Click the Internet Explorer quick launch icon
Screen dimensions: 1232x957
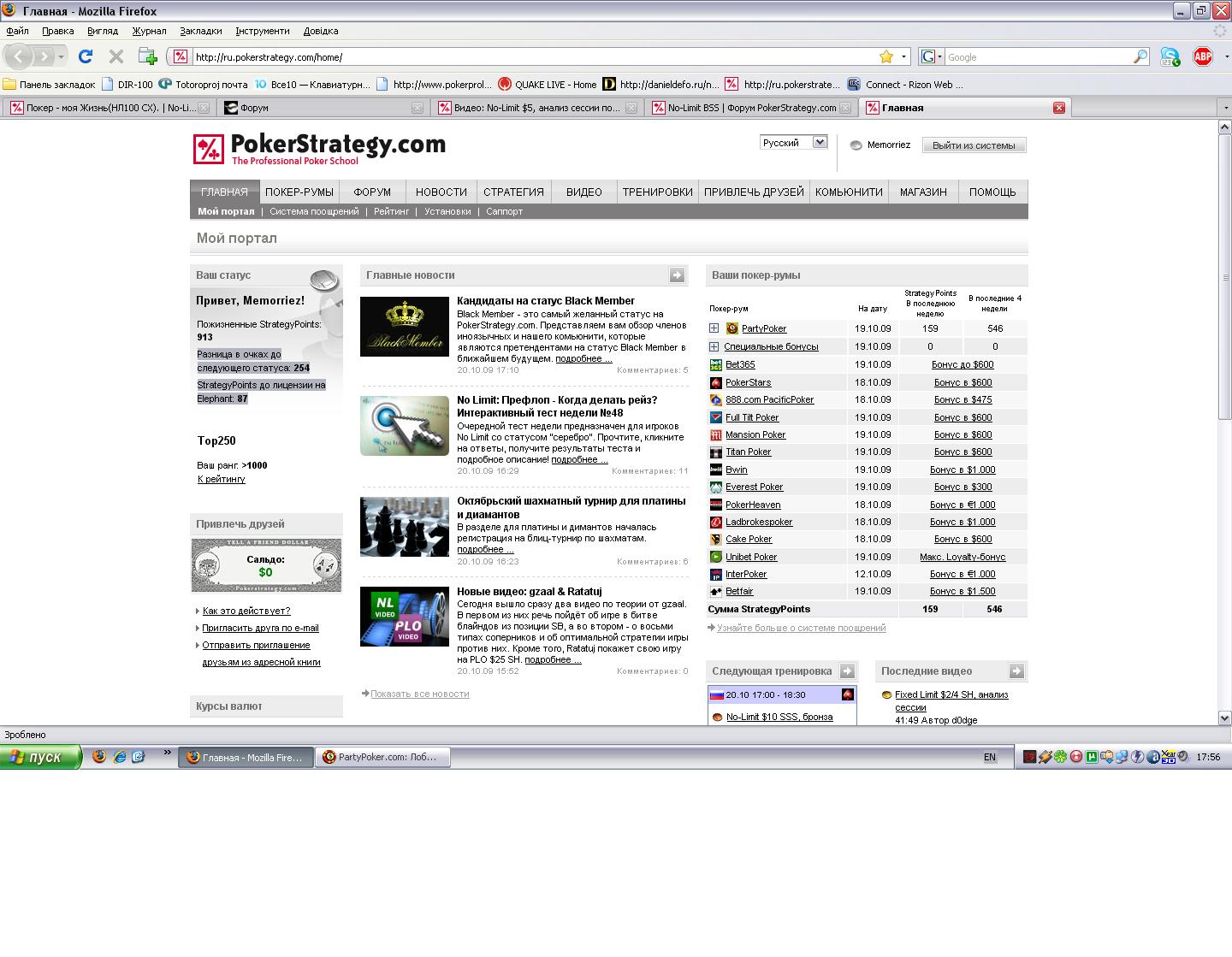pyautogui.click(x=120, y=757)
